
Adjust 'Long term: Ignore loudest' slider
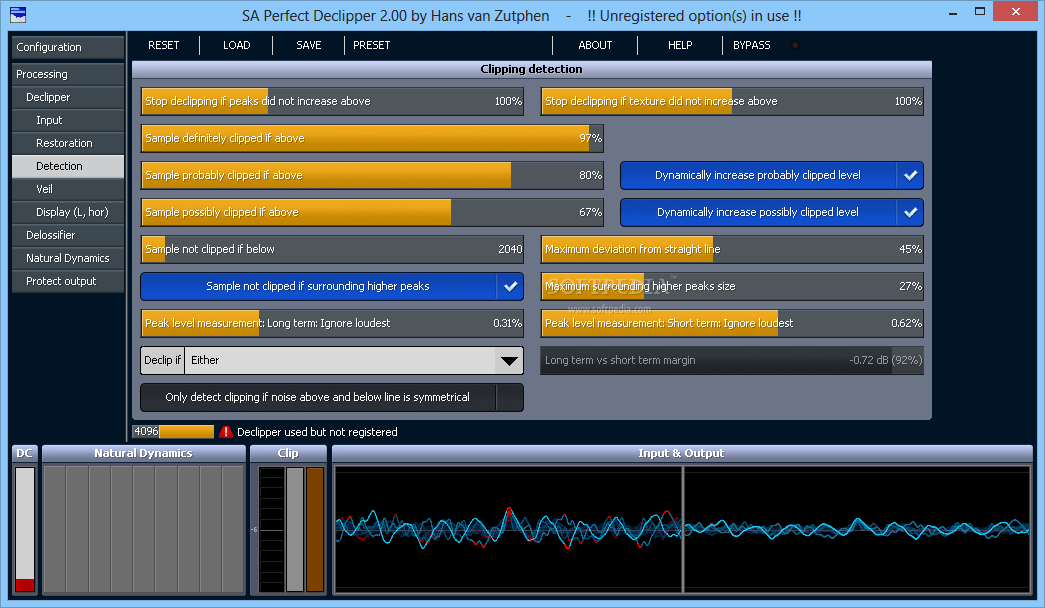332,323
